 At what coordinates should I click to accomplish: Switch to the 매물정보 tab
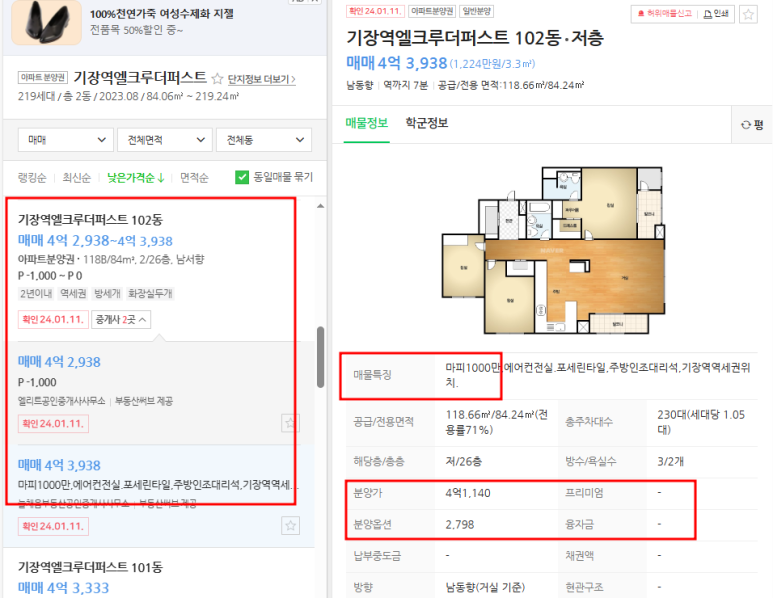coord(366,123)
